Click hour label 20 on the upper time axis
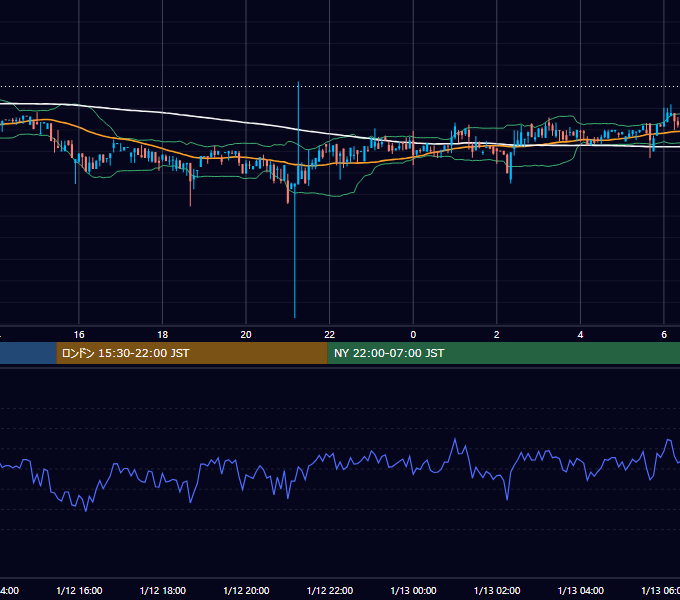 246,335
